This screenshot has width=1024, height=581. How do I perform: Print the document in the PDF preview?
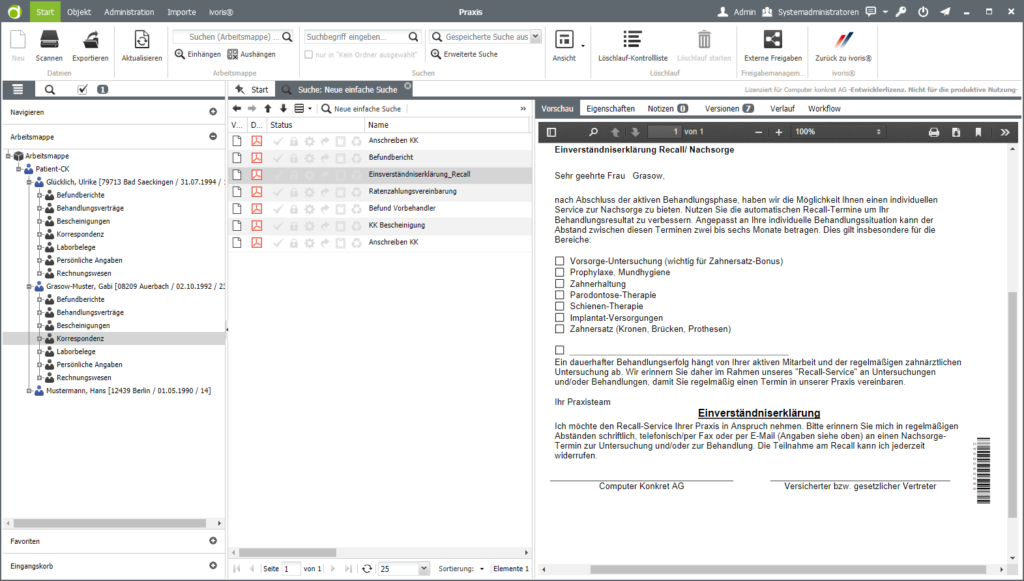tap(934, 132)
